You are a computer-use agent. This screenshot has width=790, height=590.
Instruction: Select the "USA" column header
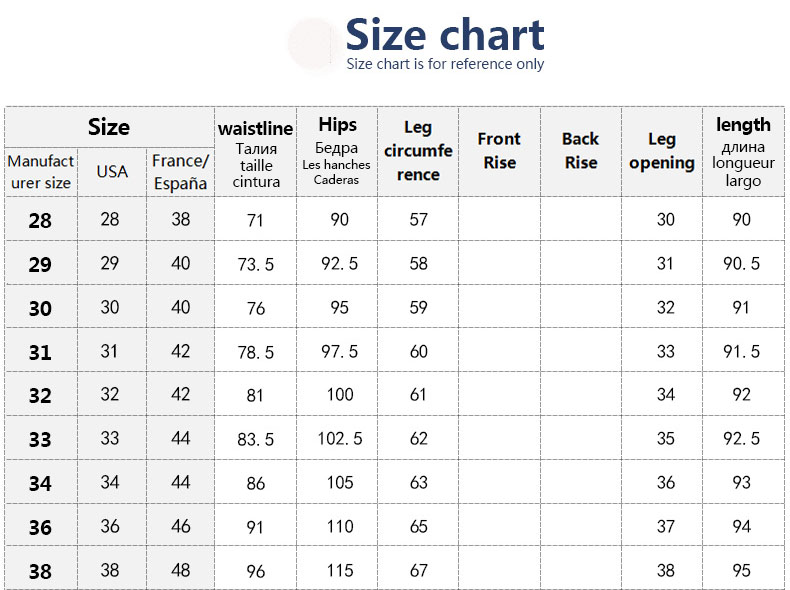112,172
